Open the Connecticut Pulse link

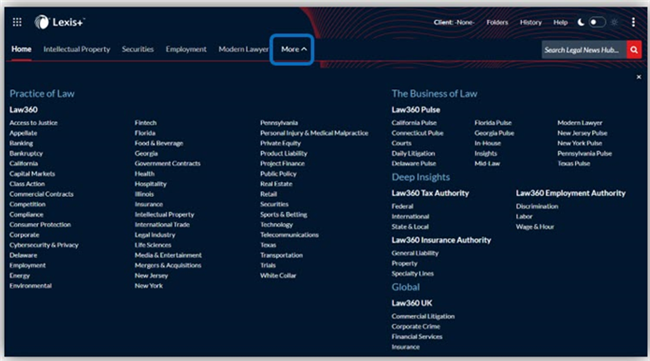(417, 133)
